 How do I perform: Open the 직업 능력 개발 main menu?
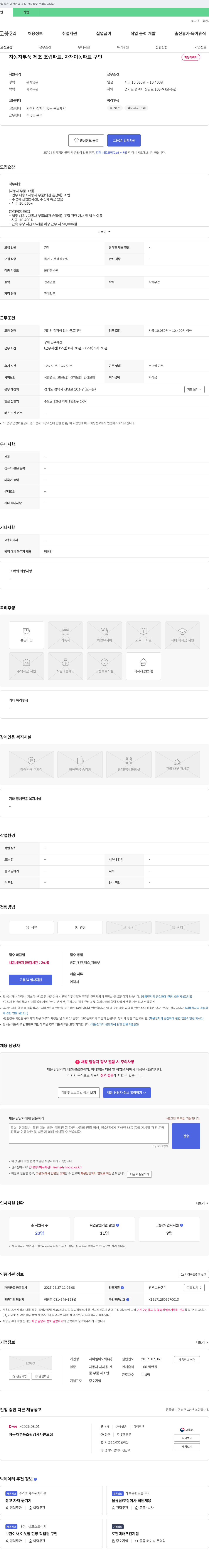tap(143, 34)
